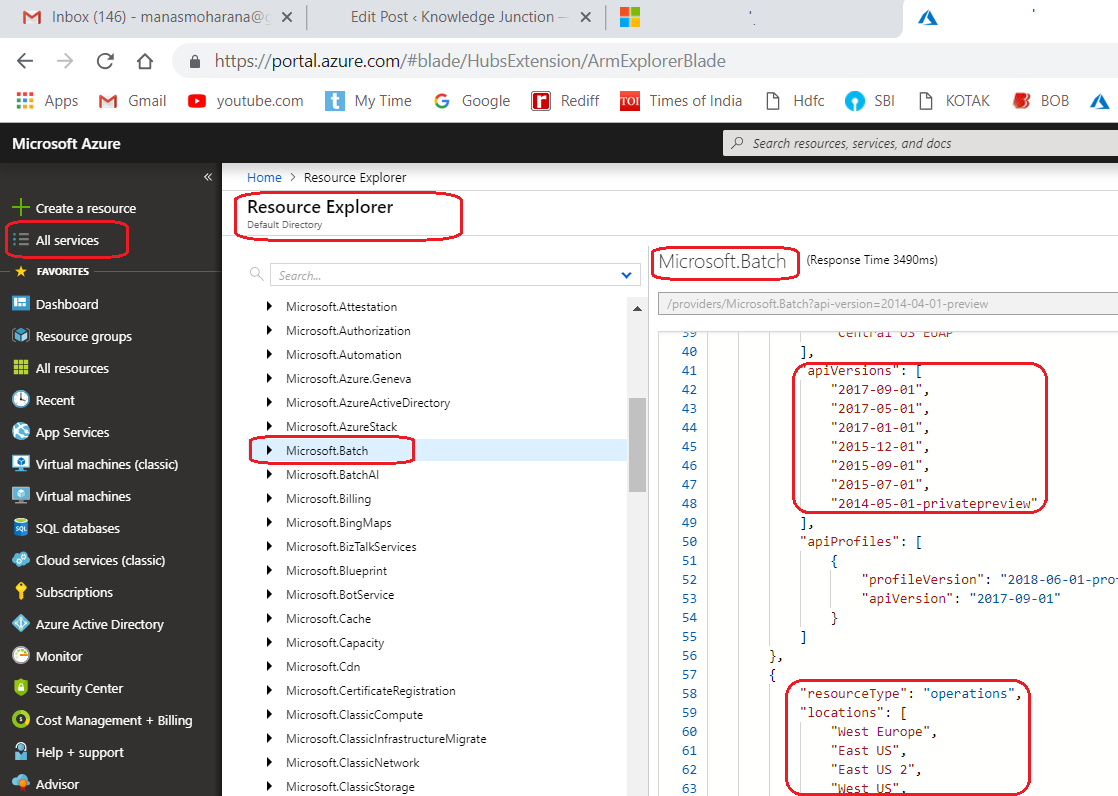
Task: Open Monitor from the favorites list
Action: [59, 656]
